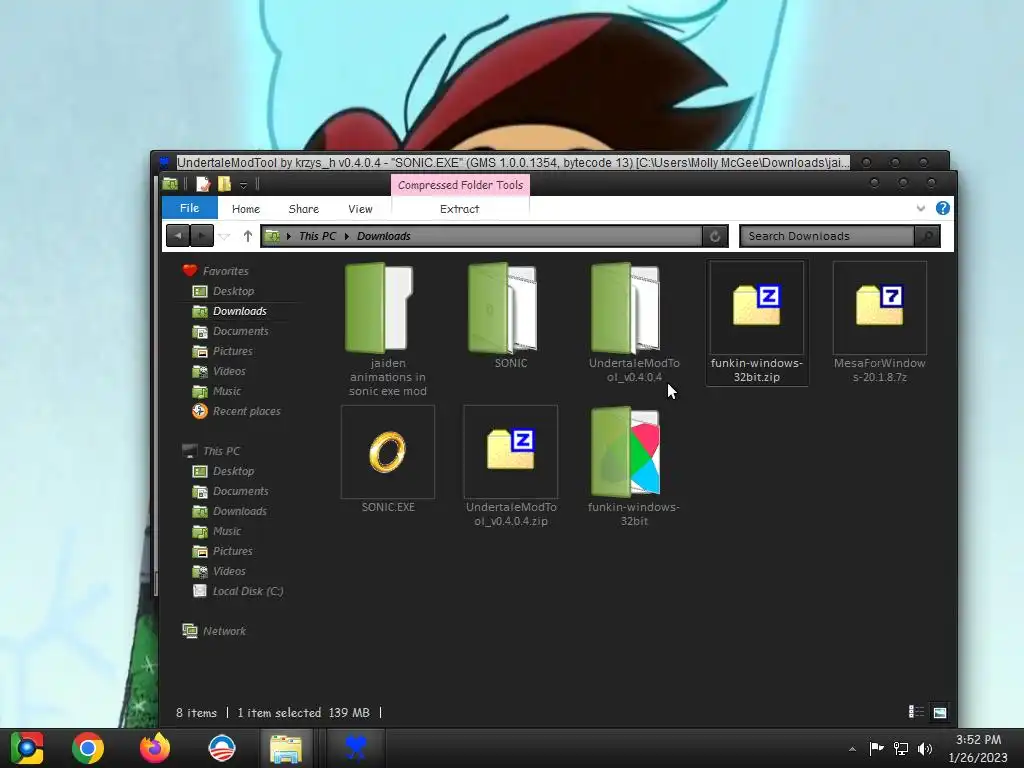Open the File menu
This screenshot has width=1024, height=768.
189,208
